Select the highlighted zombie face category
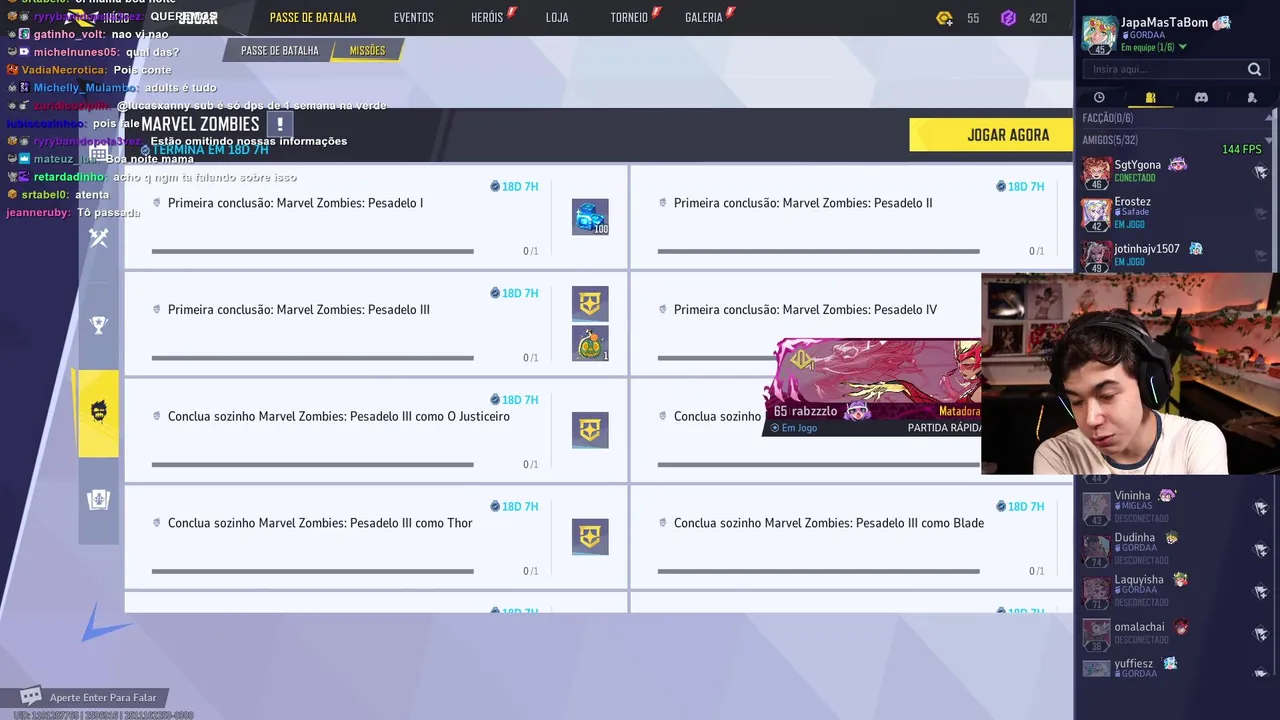The width and height of the screenshot is (1280, 720). (x=98, y=413)
